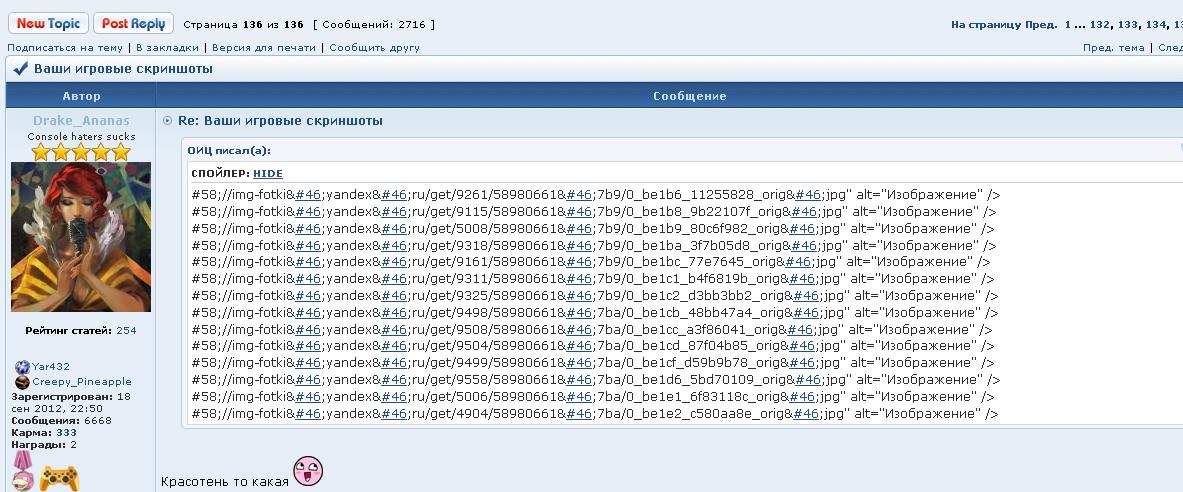Screen dimensions: 1183x492
Task: Click the Drake_Ananas avatar image
Action: [81, 237]
